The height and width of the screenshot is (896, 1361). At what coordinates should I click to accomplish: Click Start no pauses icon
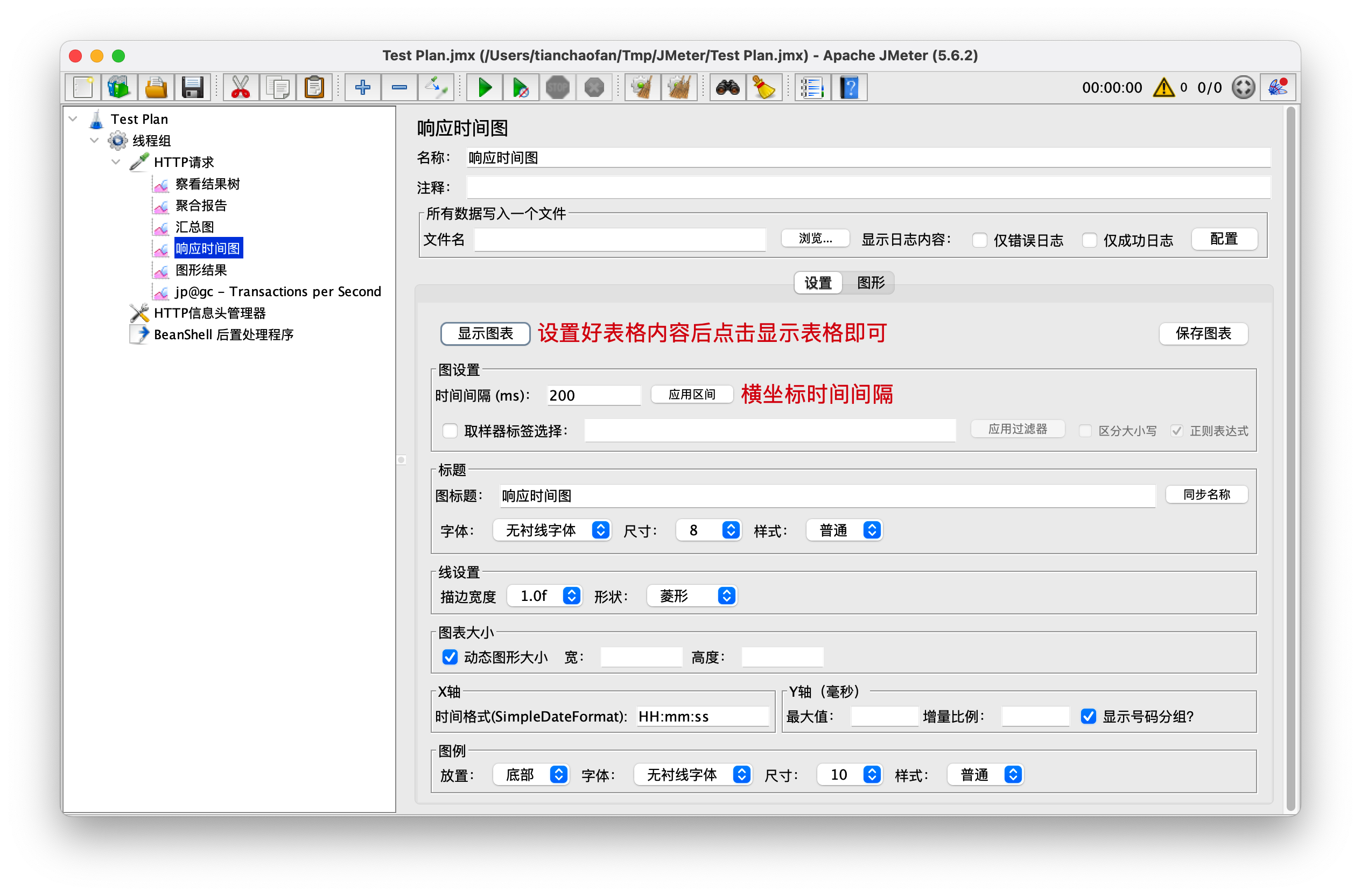(x=521, y=87)
